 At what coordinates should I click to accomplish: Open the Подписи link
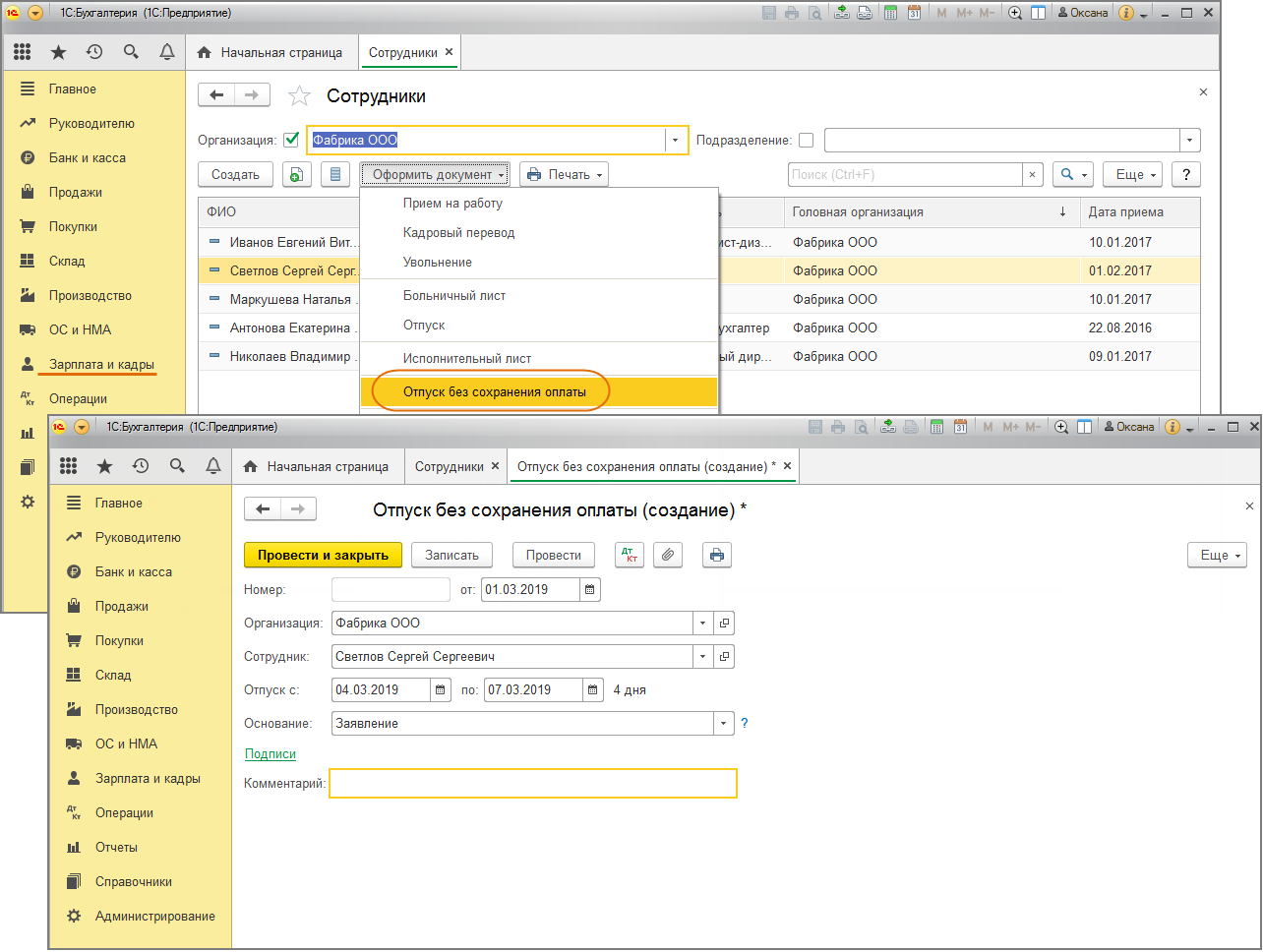[271, 753]
